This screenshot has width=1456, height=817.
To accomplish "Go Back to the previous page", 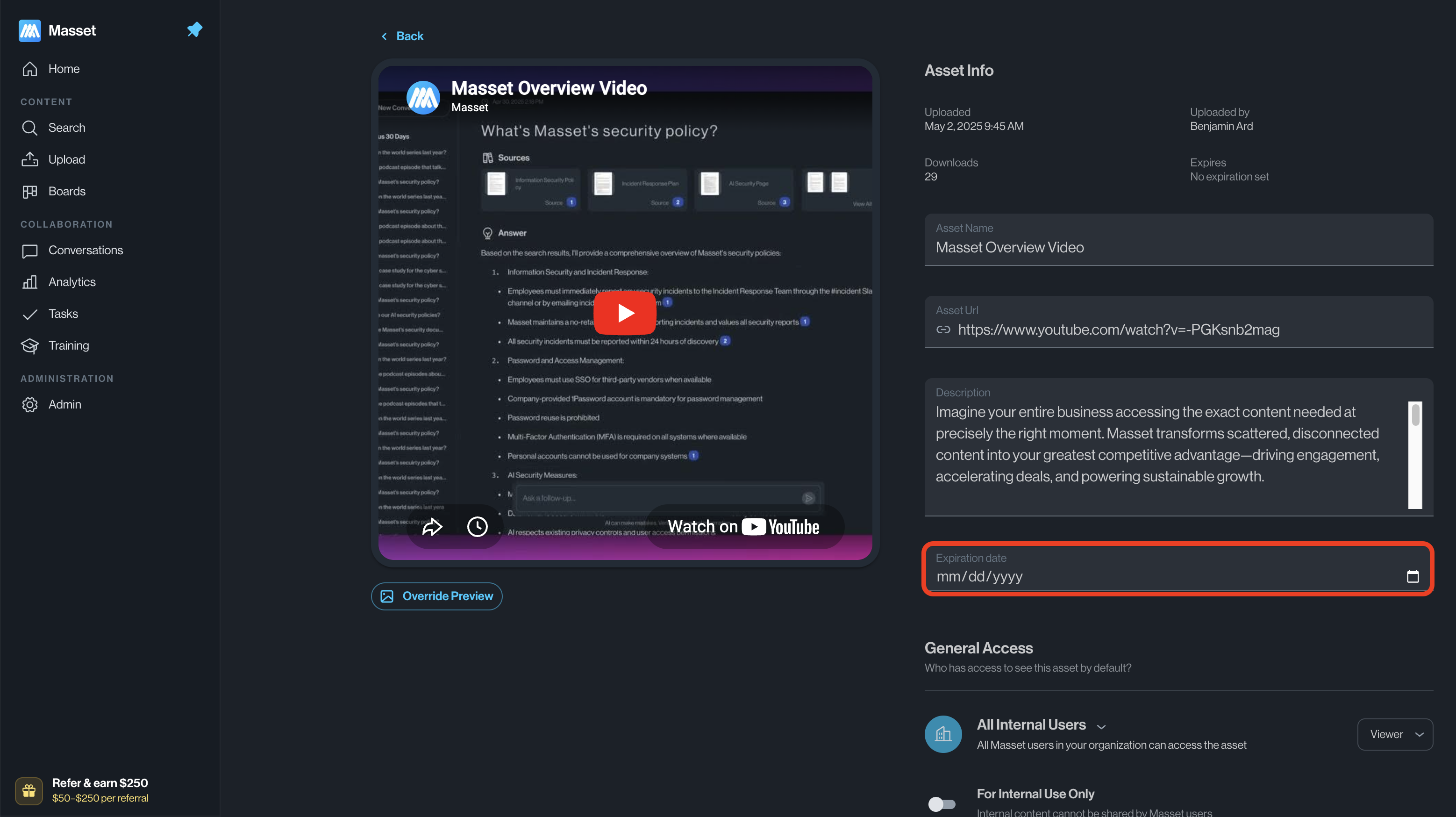I will (402, 36).
